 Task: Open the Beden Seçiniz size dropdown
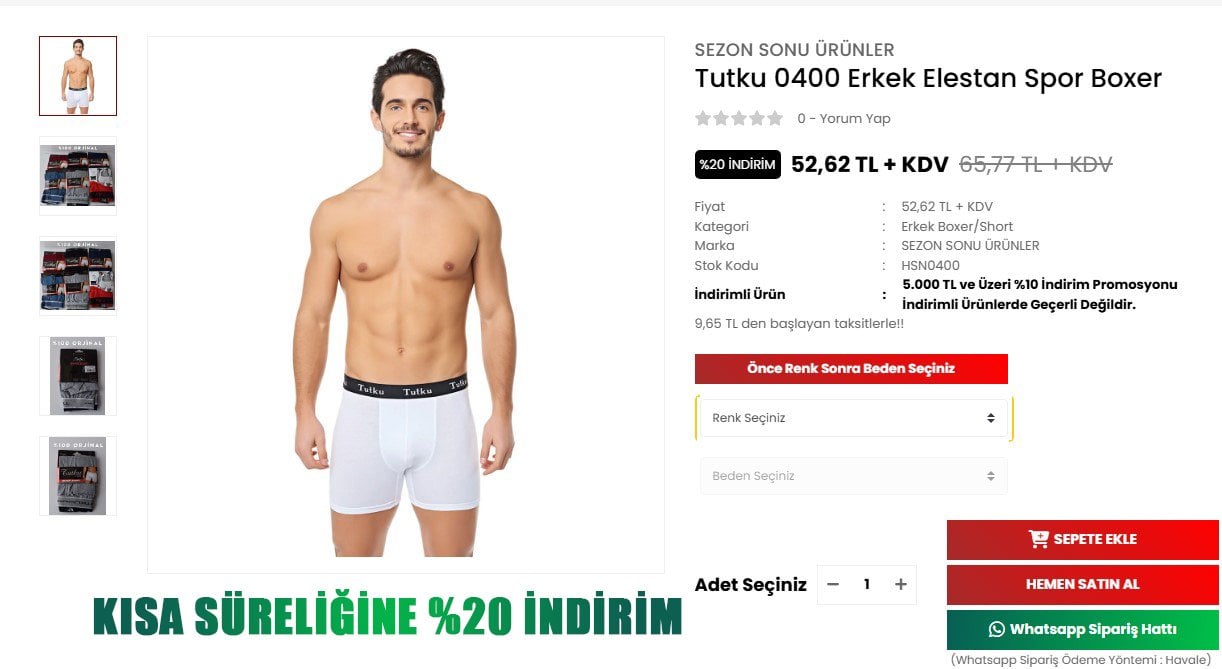coord(854,476)
